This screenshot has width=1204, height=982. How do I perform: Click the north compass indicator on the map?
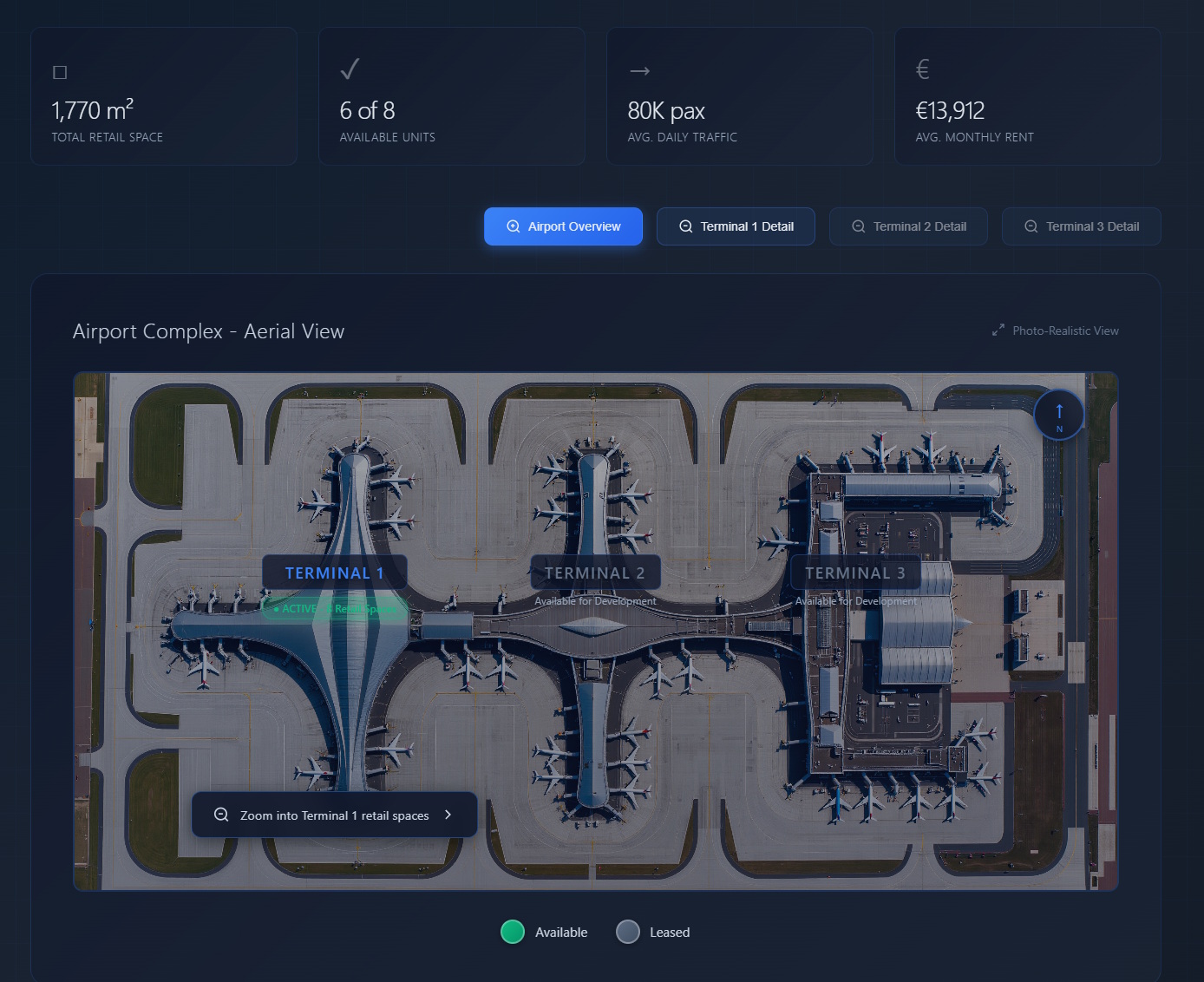tap(1058, 415)
